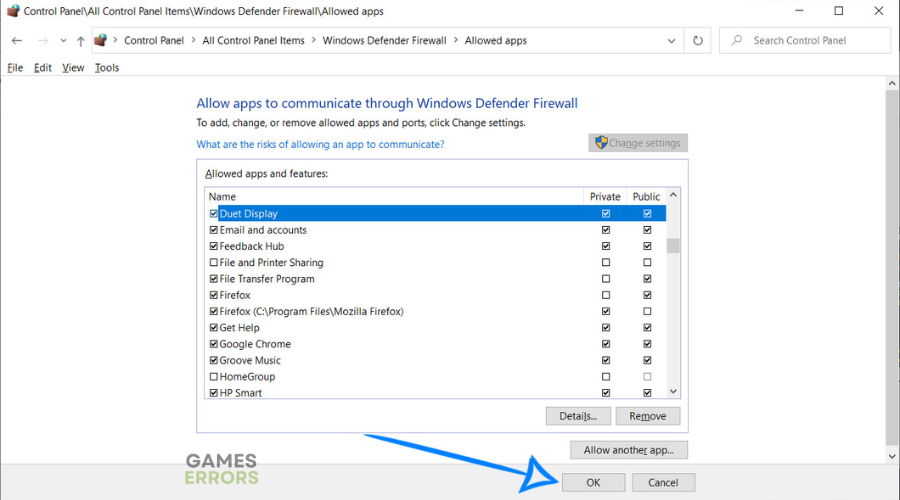Cancel the firewall changes
This screenshot has width=900, height=500.
click(663, 482)
